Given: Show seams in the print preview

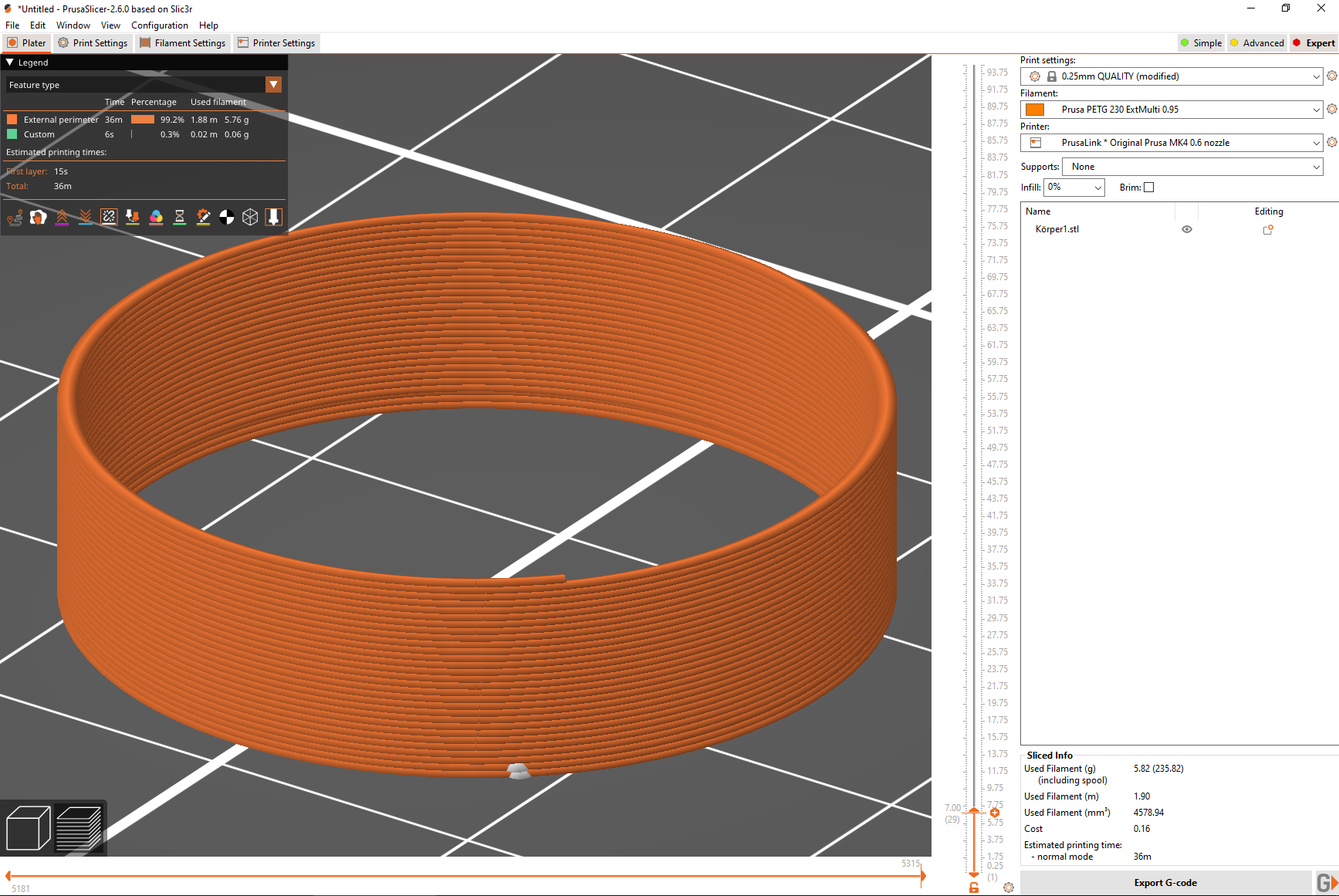Looking at the screenshot, I should click(108, 217).
